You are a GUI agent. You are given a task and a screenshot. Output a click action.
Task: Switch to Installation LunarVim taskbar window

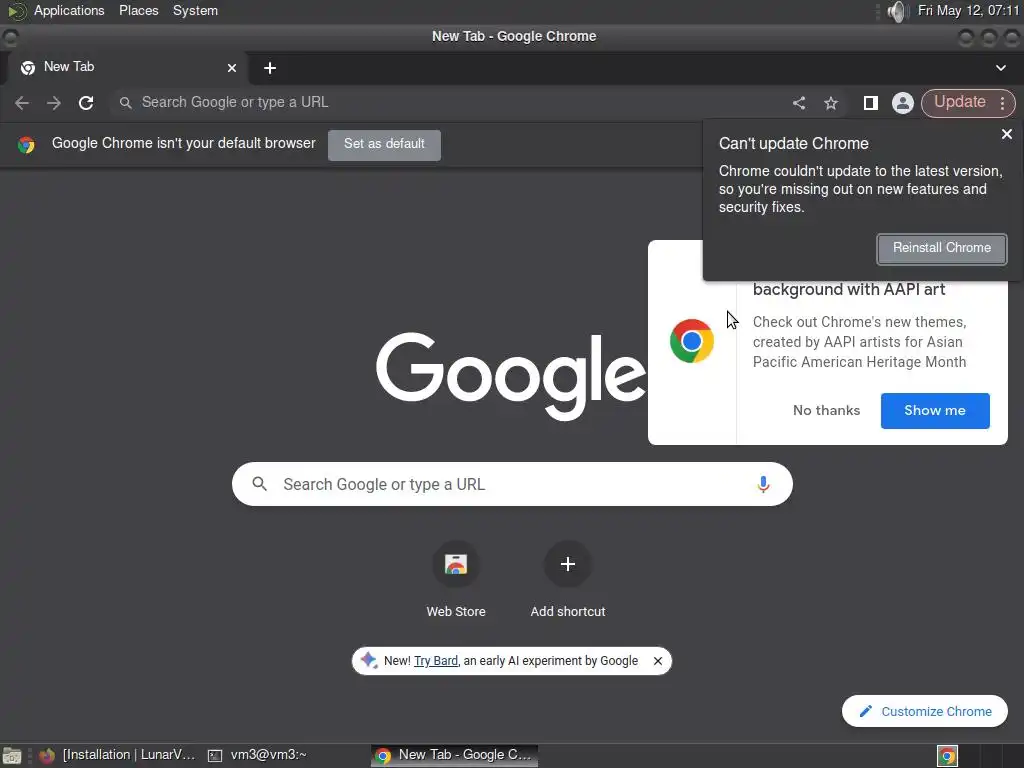118,755
